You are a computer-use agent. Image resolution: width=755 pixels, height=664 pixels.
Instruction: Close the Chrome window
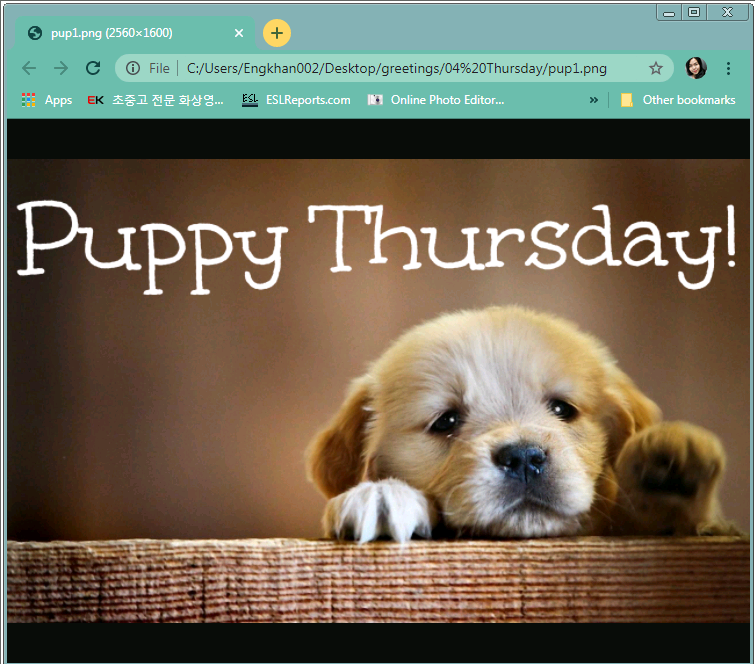click(x=728, y=13)
